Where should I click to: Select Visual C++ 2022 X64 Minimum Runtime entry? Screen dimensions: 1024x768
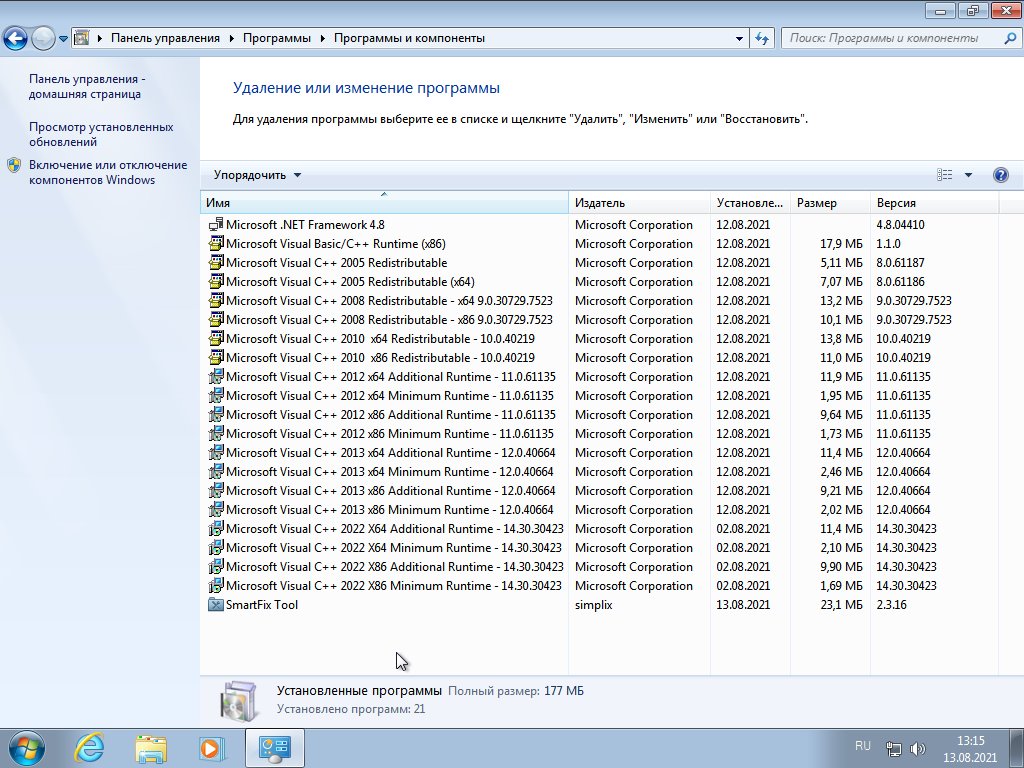pyautogui.click(x=394, y=547)
